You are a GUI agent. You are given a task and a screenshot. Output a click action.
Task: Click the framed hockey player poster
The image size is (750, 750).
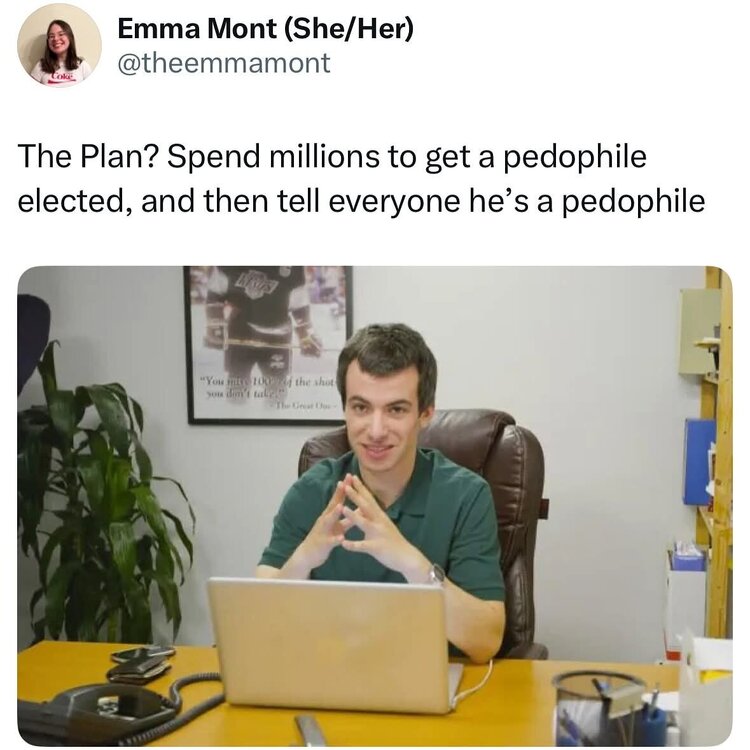(x=267, y=345)
